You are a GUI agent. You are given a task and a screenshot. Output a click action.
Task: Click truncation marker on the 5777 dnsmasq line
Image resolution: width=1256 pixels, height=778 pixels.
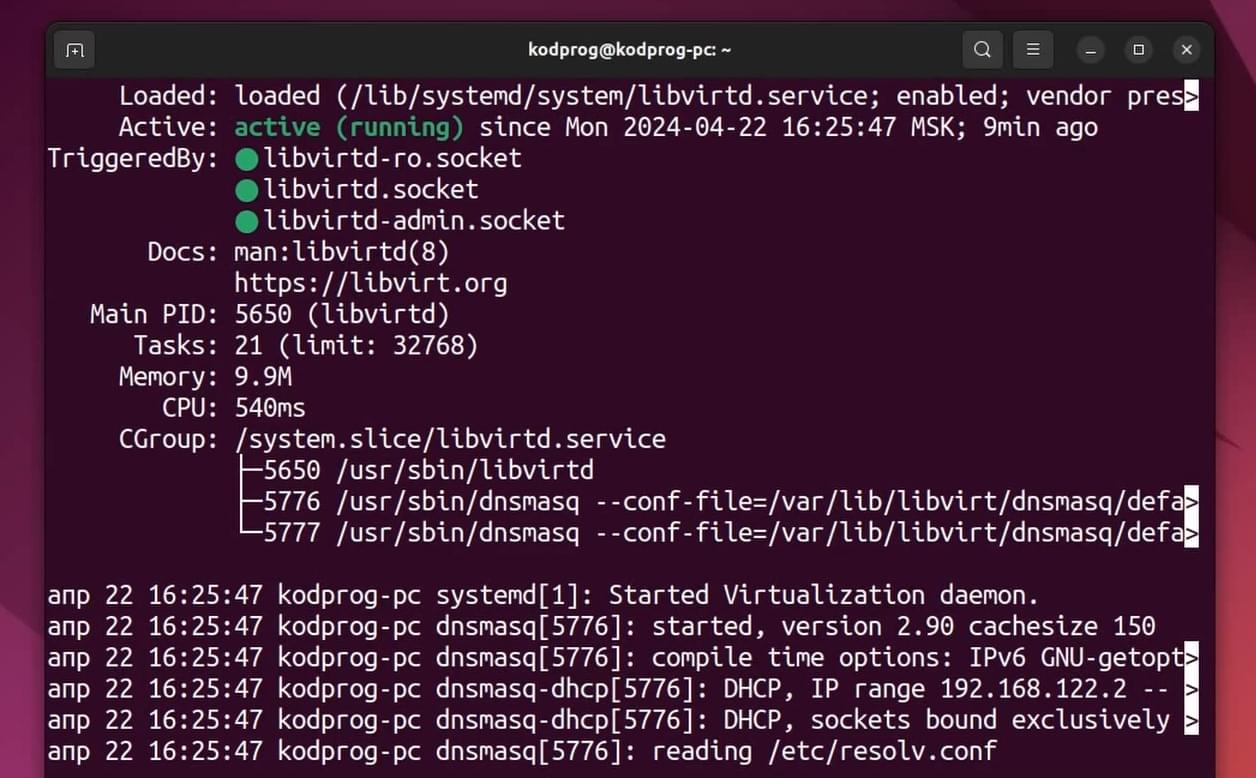pyautogui.click(x=1191, y=533)
